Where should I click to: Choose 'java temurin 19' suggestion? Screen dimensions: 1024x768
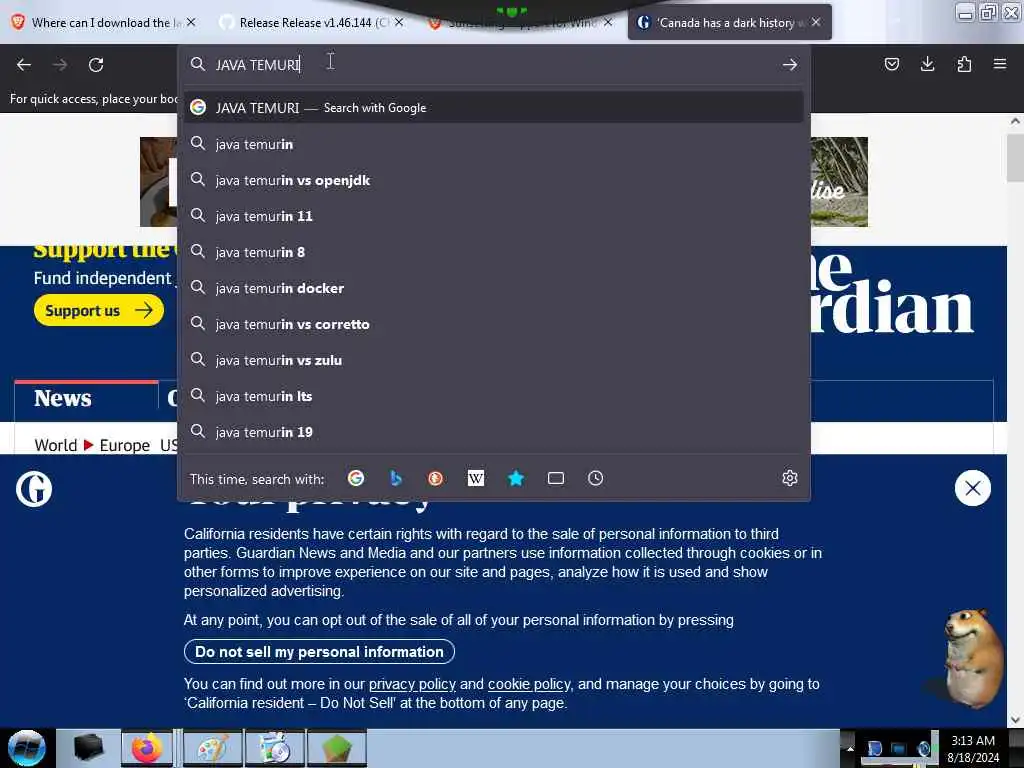tap(493, 432)
